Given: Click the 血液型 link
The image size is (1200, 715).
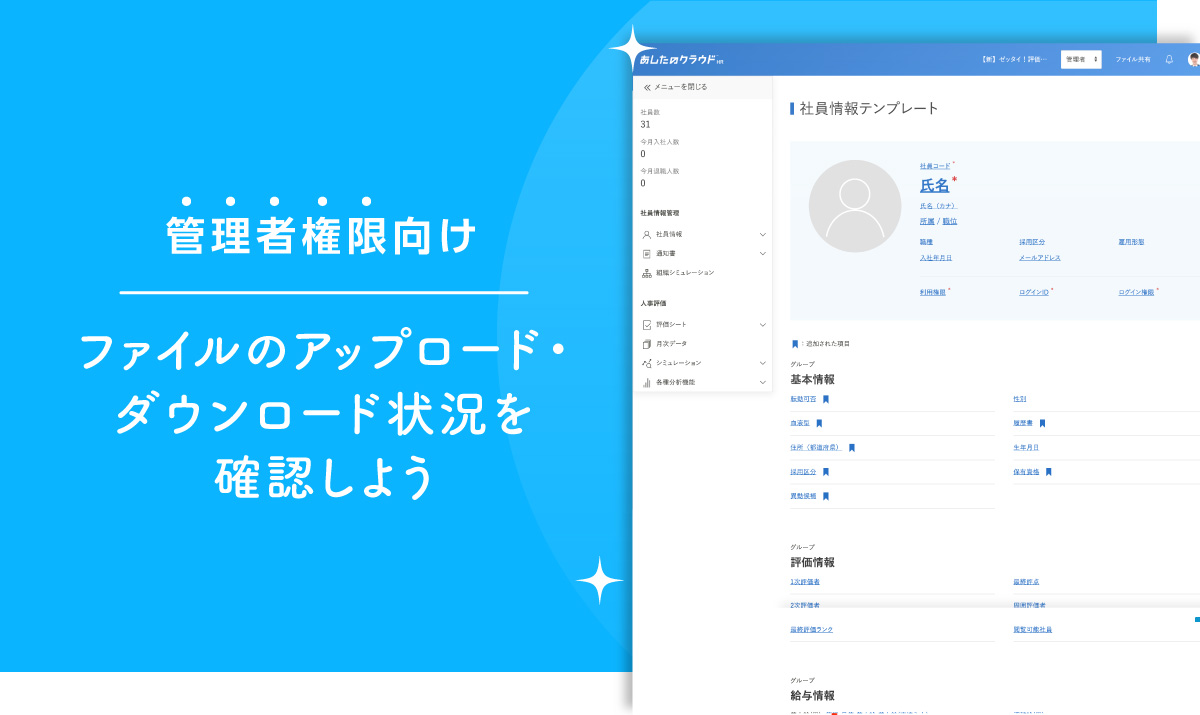Looking at the screenshot, I should click(800, 423).
